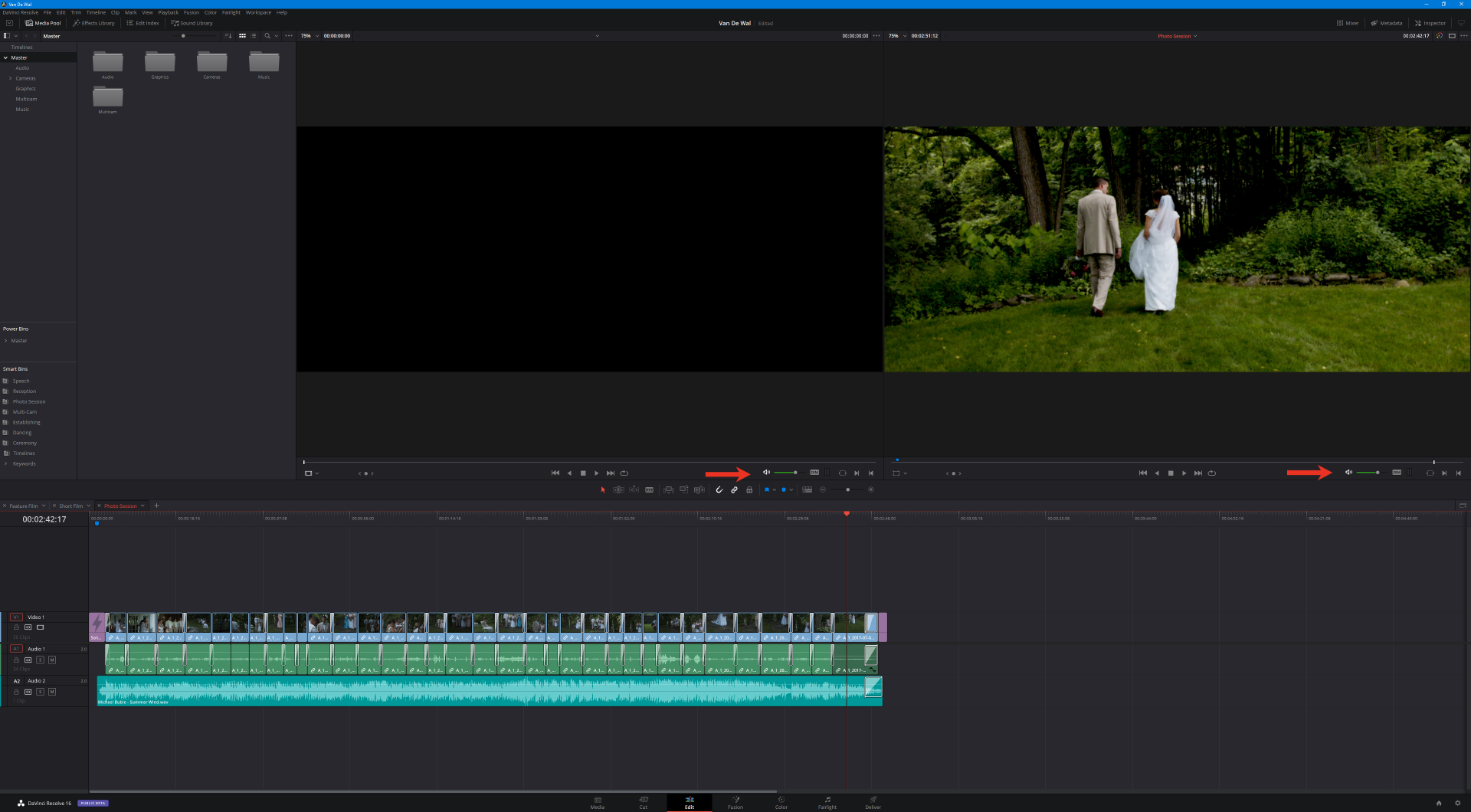Open the Edit Index panel
Screen dimensions: 1471x812
click(143, 23)
